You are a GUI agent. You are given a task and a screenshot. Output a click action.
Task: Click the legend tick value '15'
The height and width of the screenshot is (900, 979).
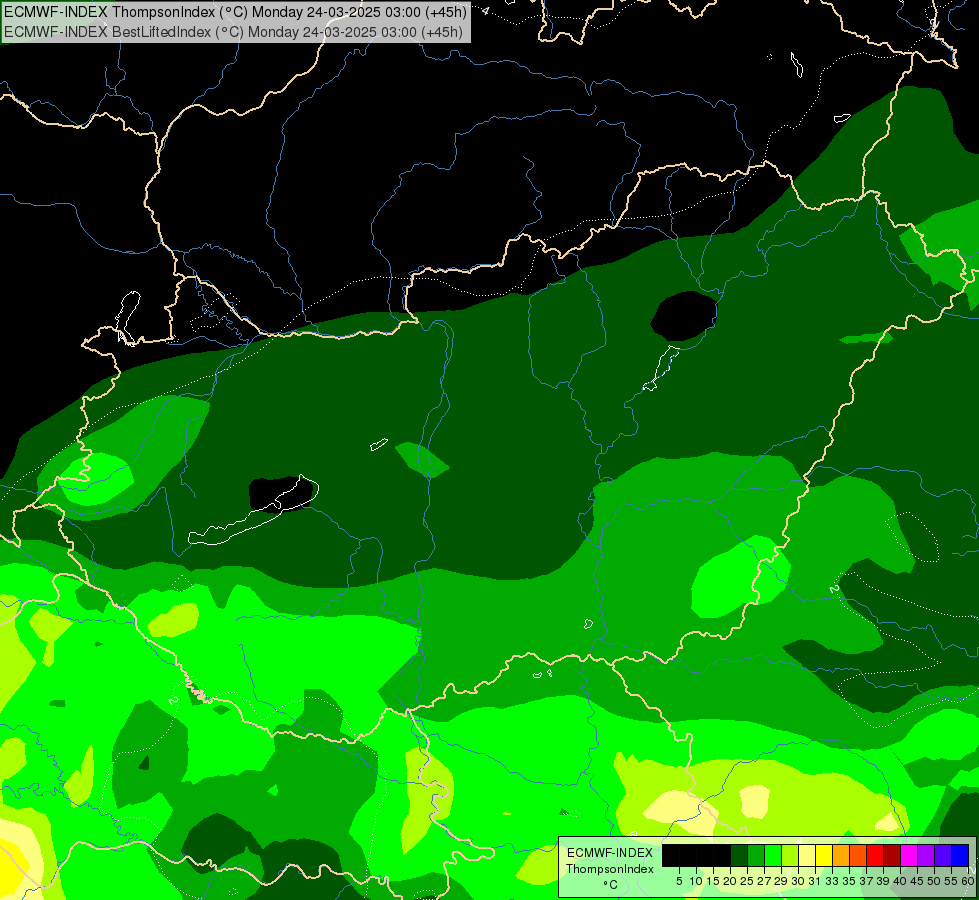point(713,881)
